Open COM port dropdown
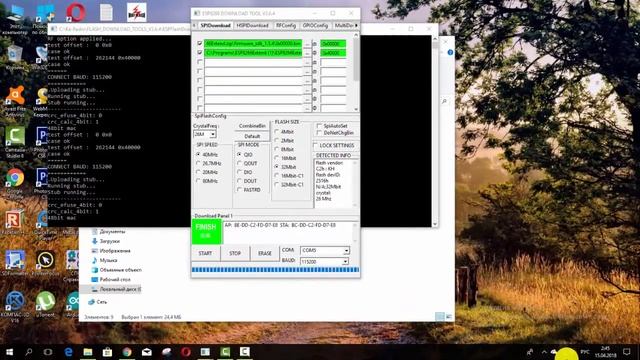Image resolution: width=640 pixels, height=360 pixels. click(346, 250)
